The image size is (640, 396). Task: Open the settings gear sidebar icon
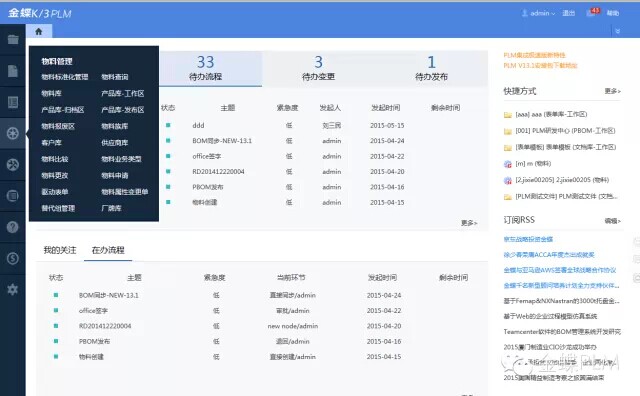pos(13,289)
